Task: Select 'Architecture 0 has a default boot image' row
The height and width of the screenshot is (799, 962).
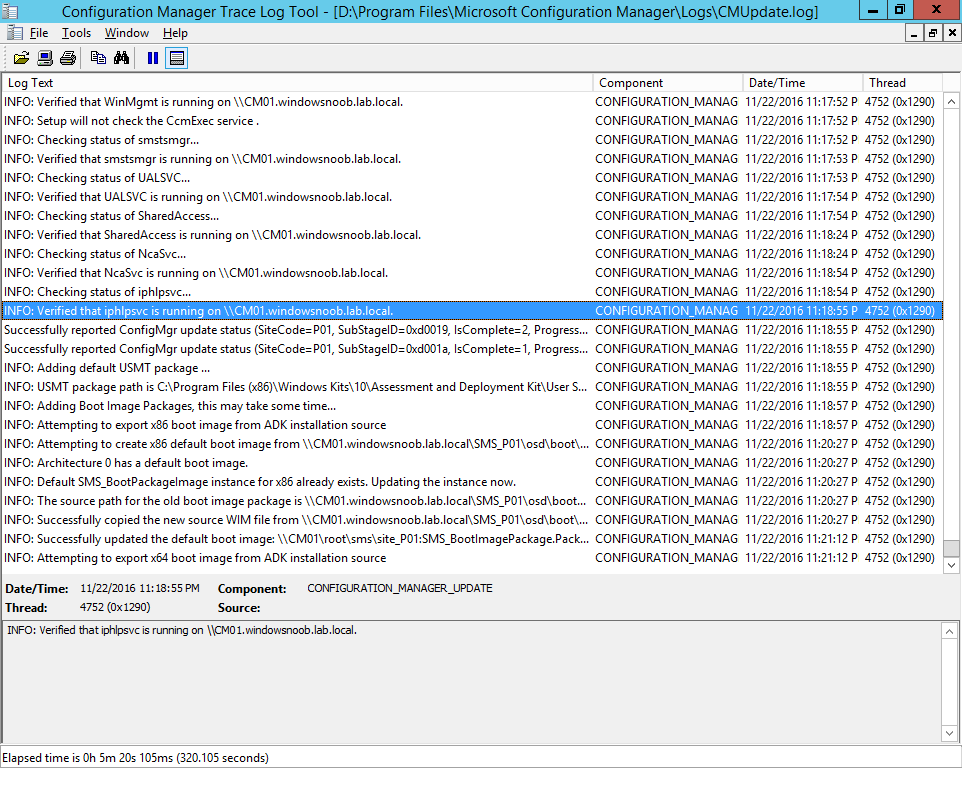Action: tap(472, 463)
